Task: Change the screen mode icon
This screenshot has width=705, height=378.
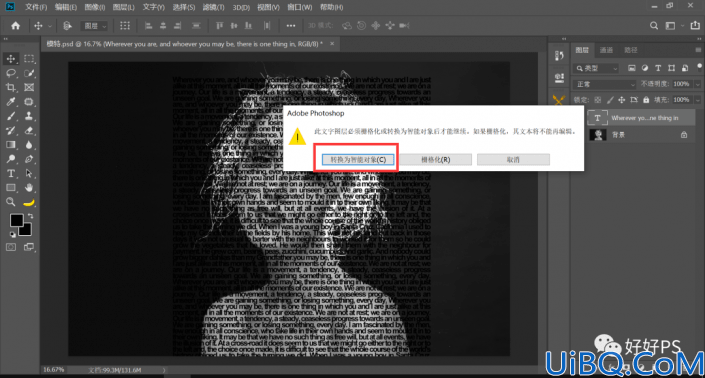Action: point(29,247)
